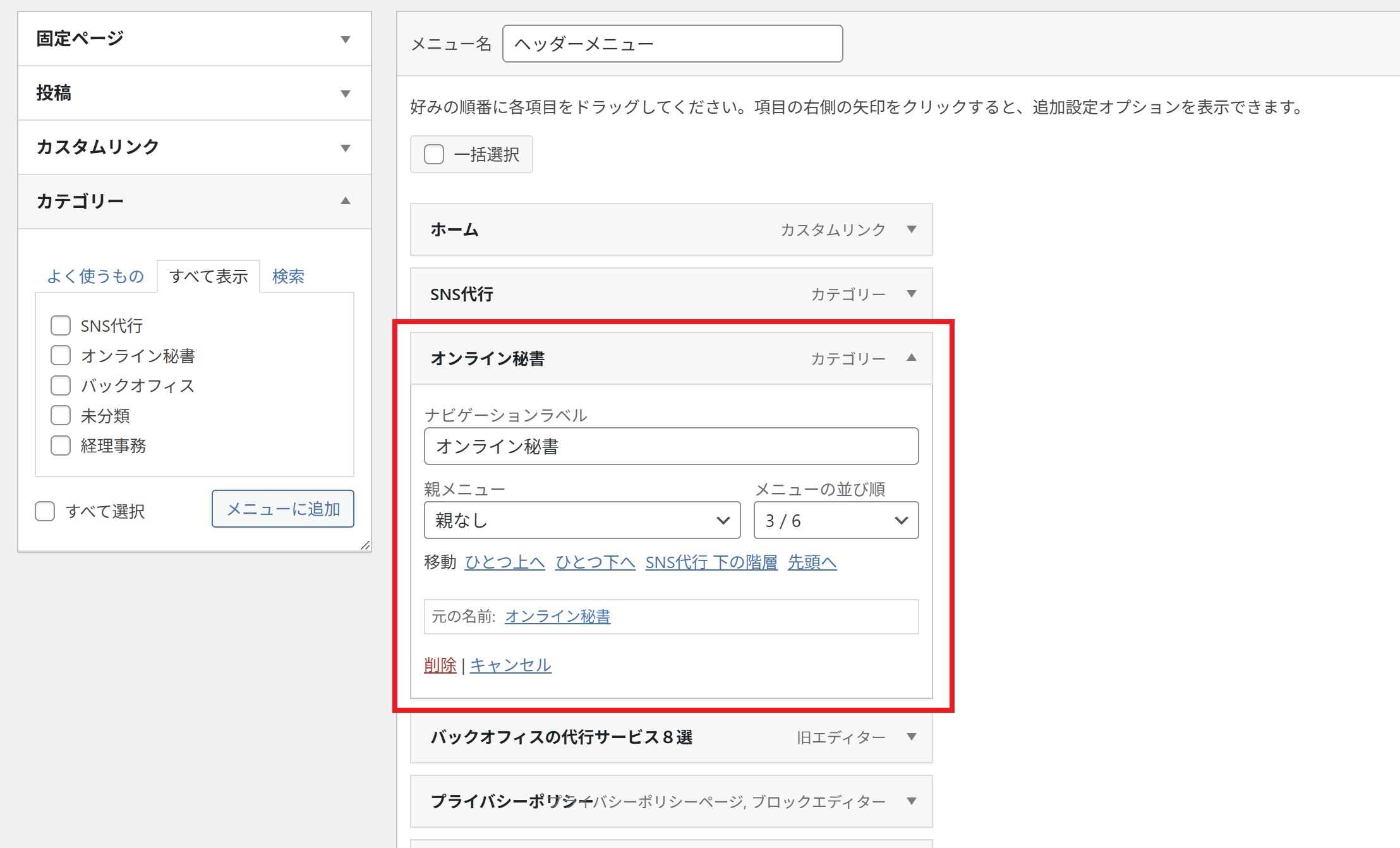Collapse the オンライン秘書 menu item arrow
The width and height of the screenshot is (1400, 848).
(911, 358)
